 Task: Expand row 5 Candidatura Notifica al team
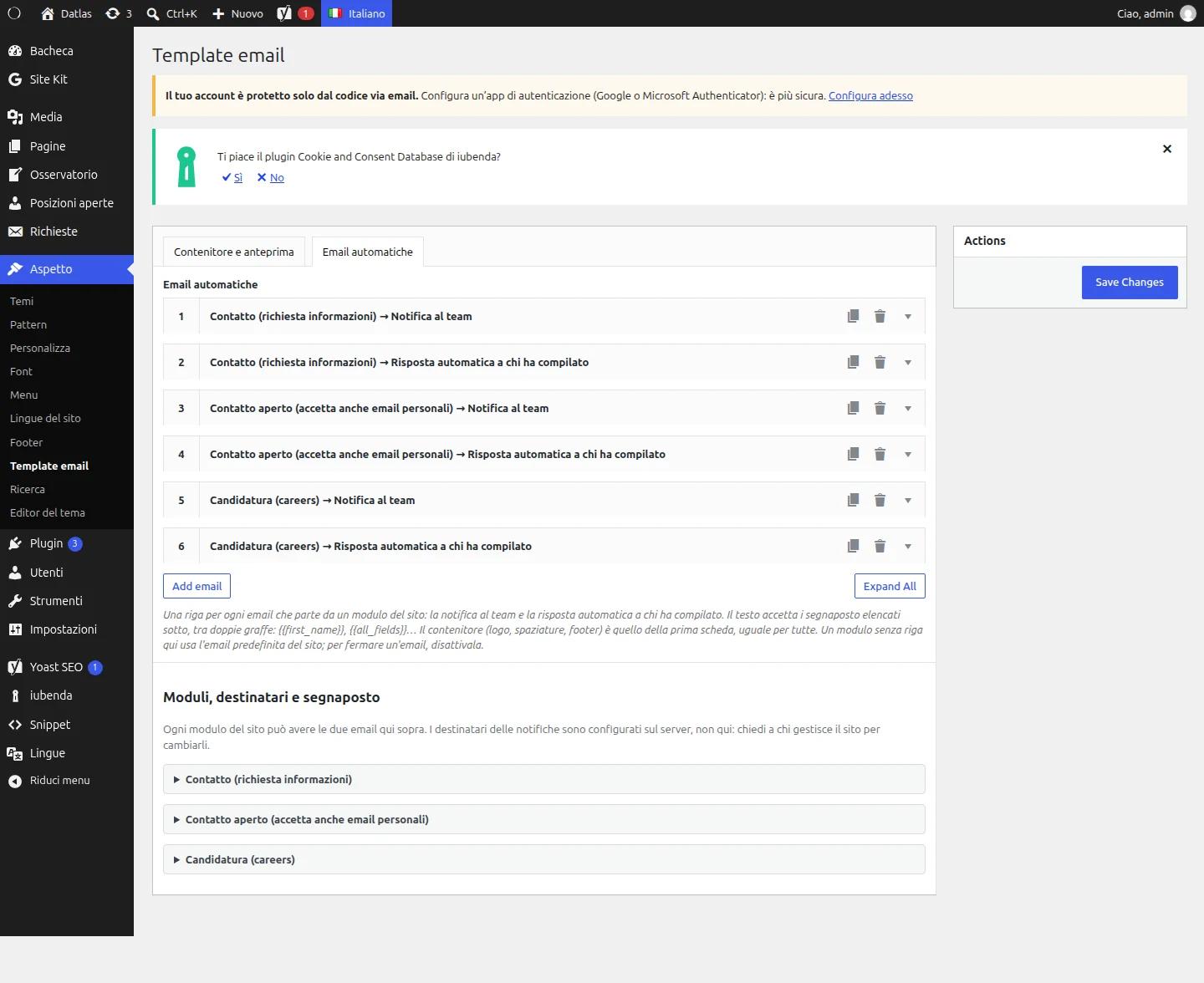coord(908,500)
